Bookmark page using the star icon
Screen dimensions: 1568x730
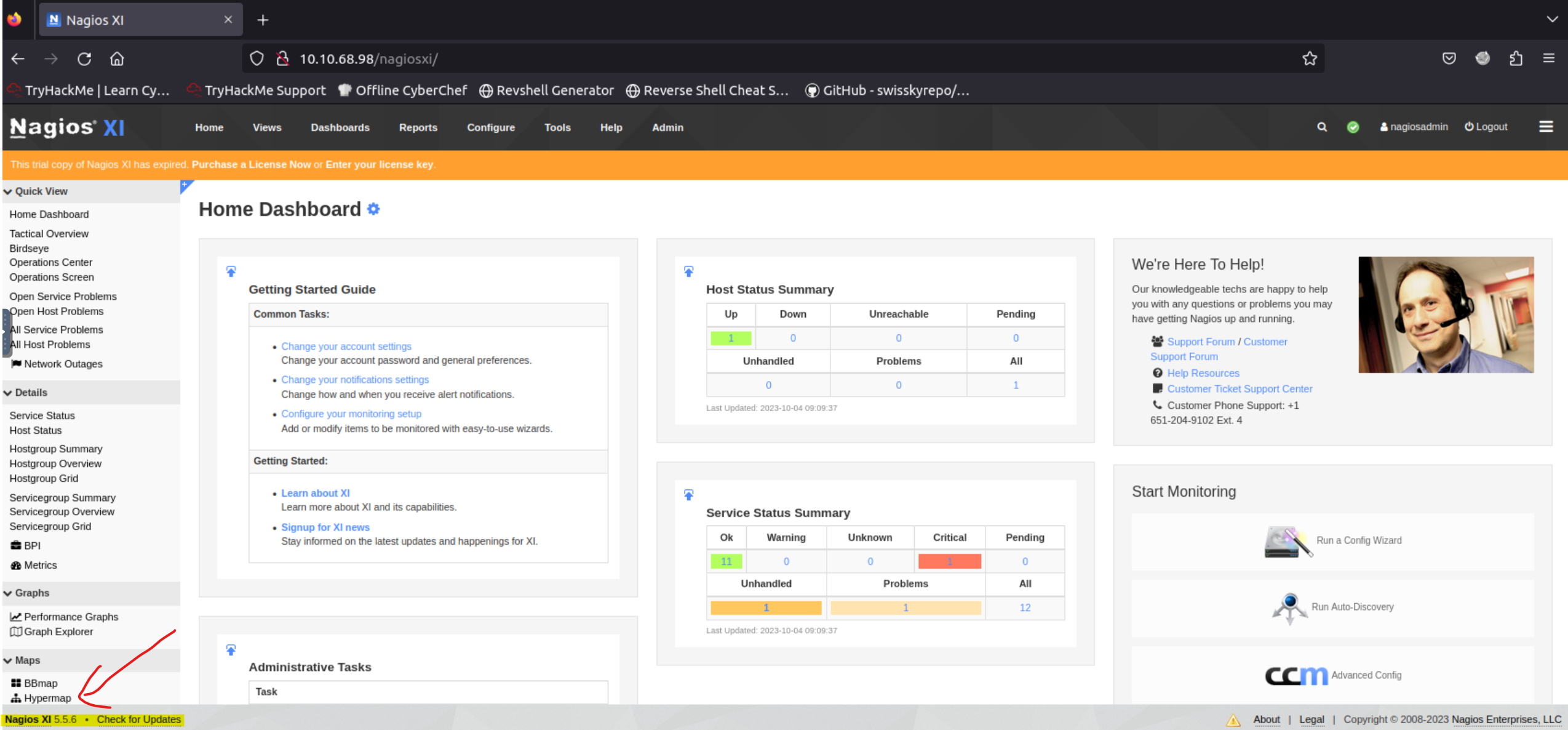[1310, 58]
